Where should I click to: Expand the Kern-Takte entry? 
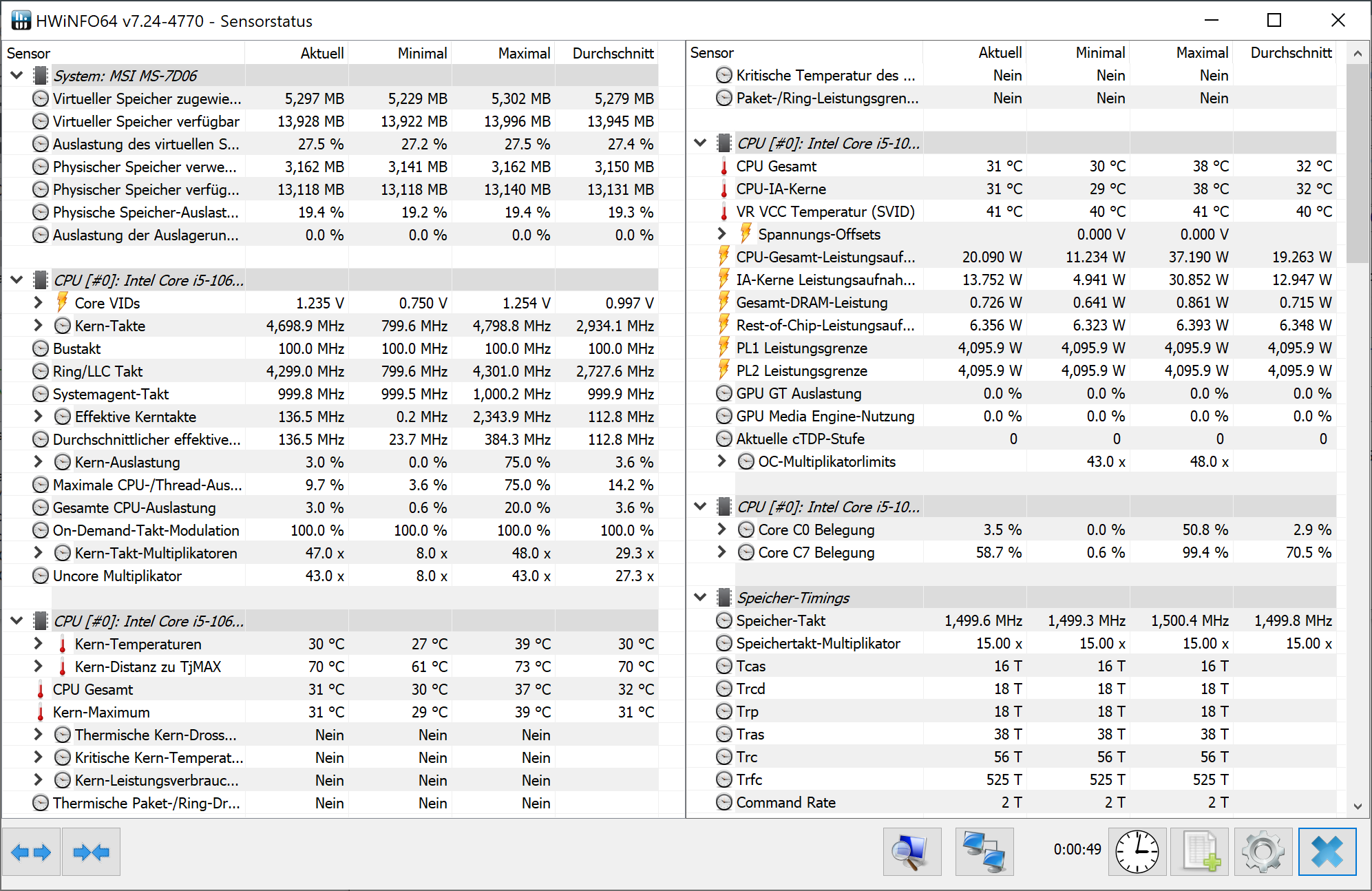click(39, 325)
